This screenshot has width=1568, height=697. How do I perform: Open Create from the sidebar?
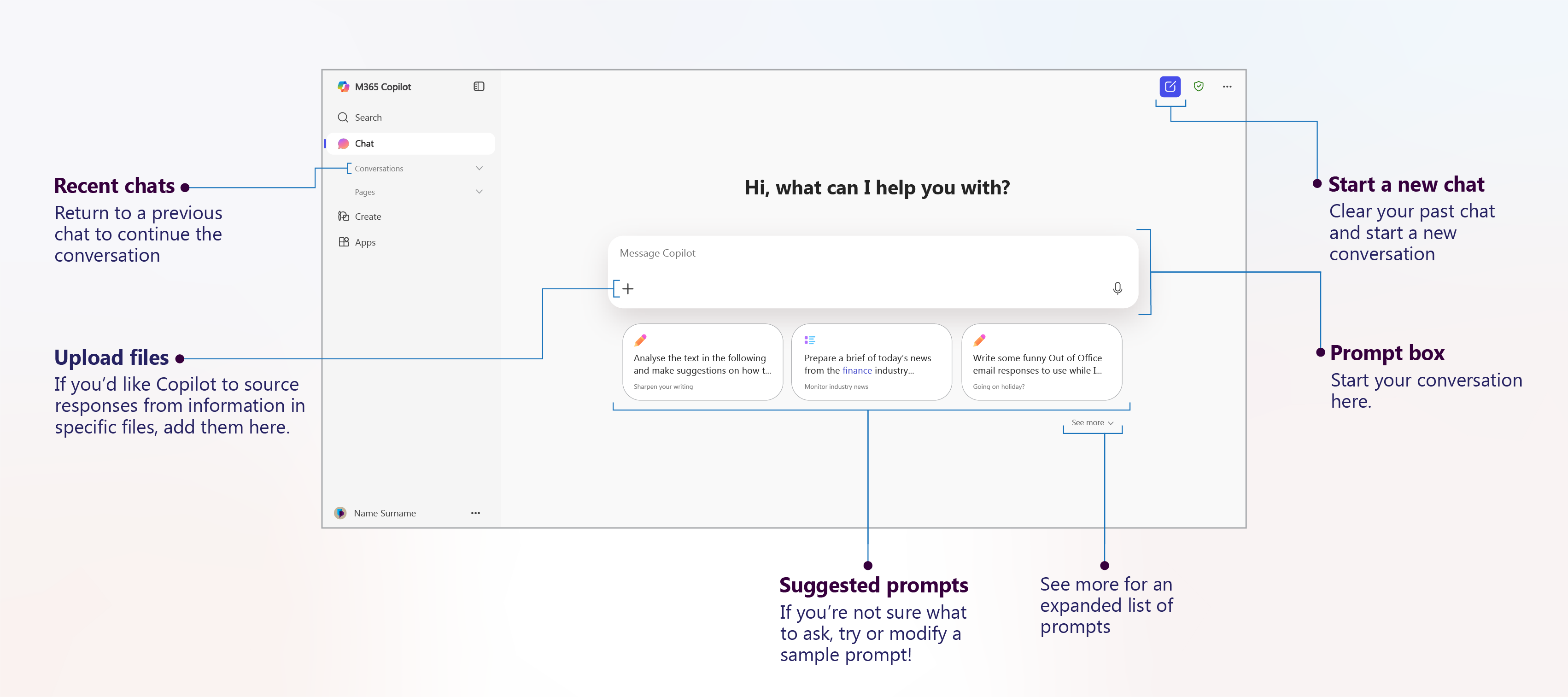point(368,216)
